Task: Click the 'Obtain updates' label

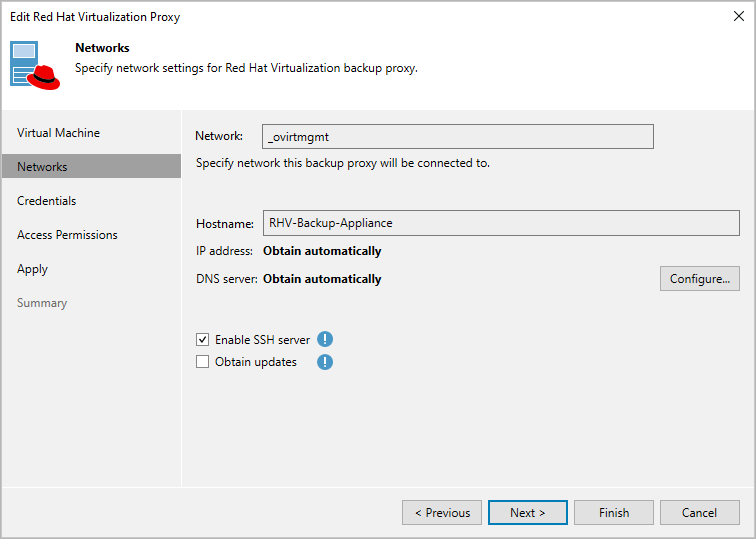Action: coord(256,362)
